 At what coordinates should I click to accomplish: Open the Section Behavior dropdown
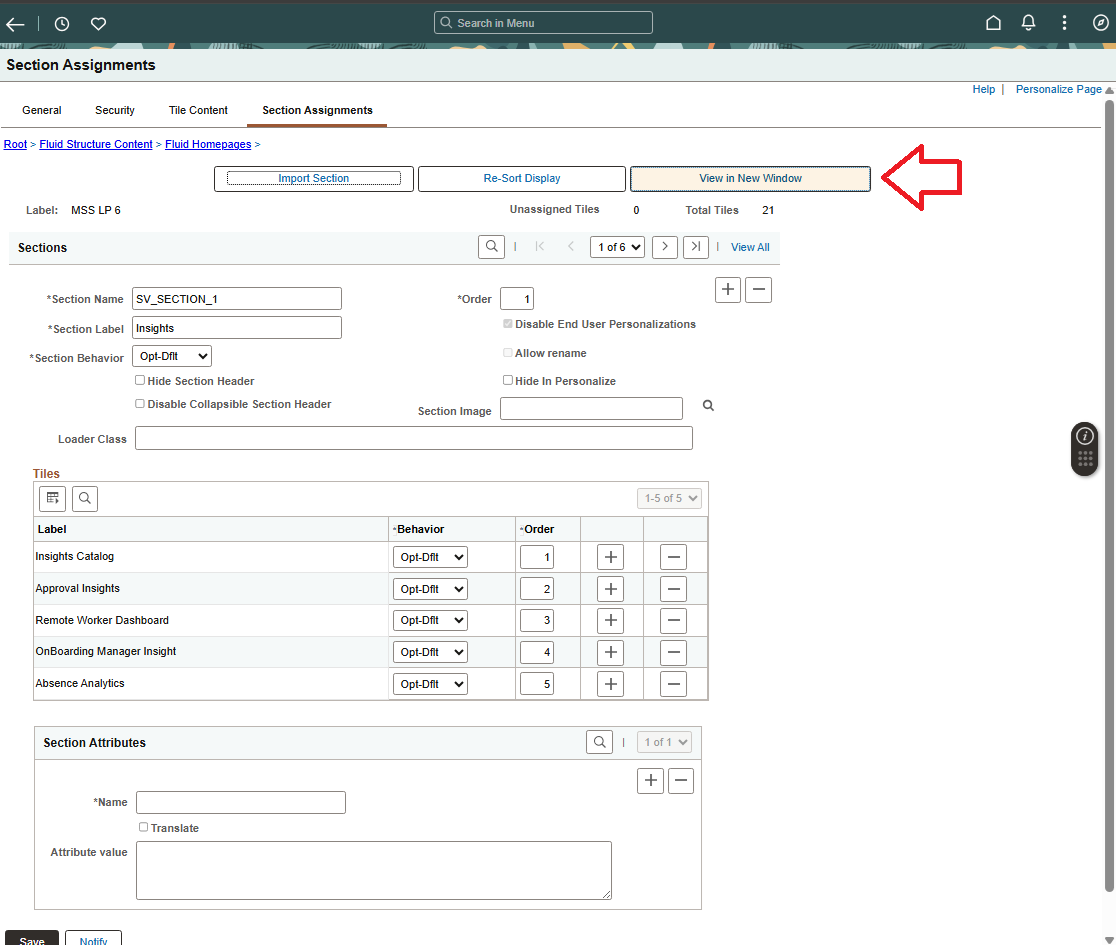point(171,355)
